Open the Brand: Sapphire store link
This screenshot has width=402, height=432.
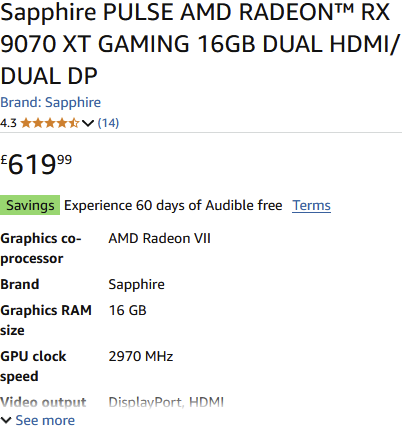pos(50,102)
